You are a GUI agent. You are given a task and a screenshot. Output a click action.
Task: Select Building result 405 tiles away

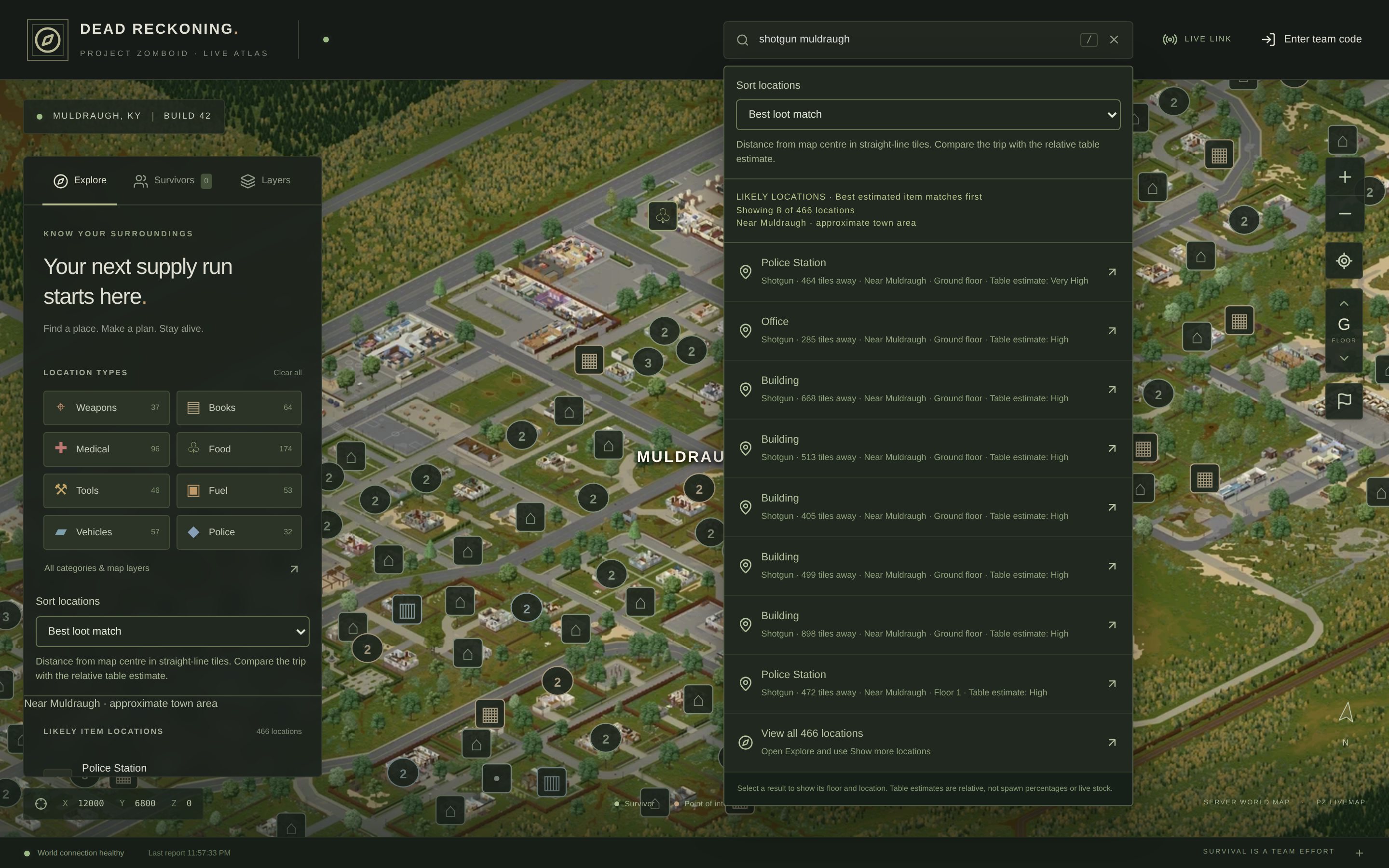point(928,507)
